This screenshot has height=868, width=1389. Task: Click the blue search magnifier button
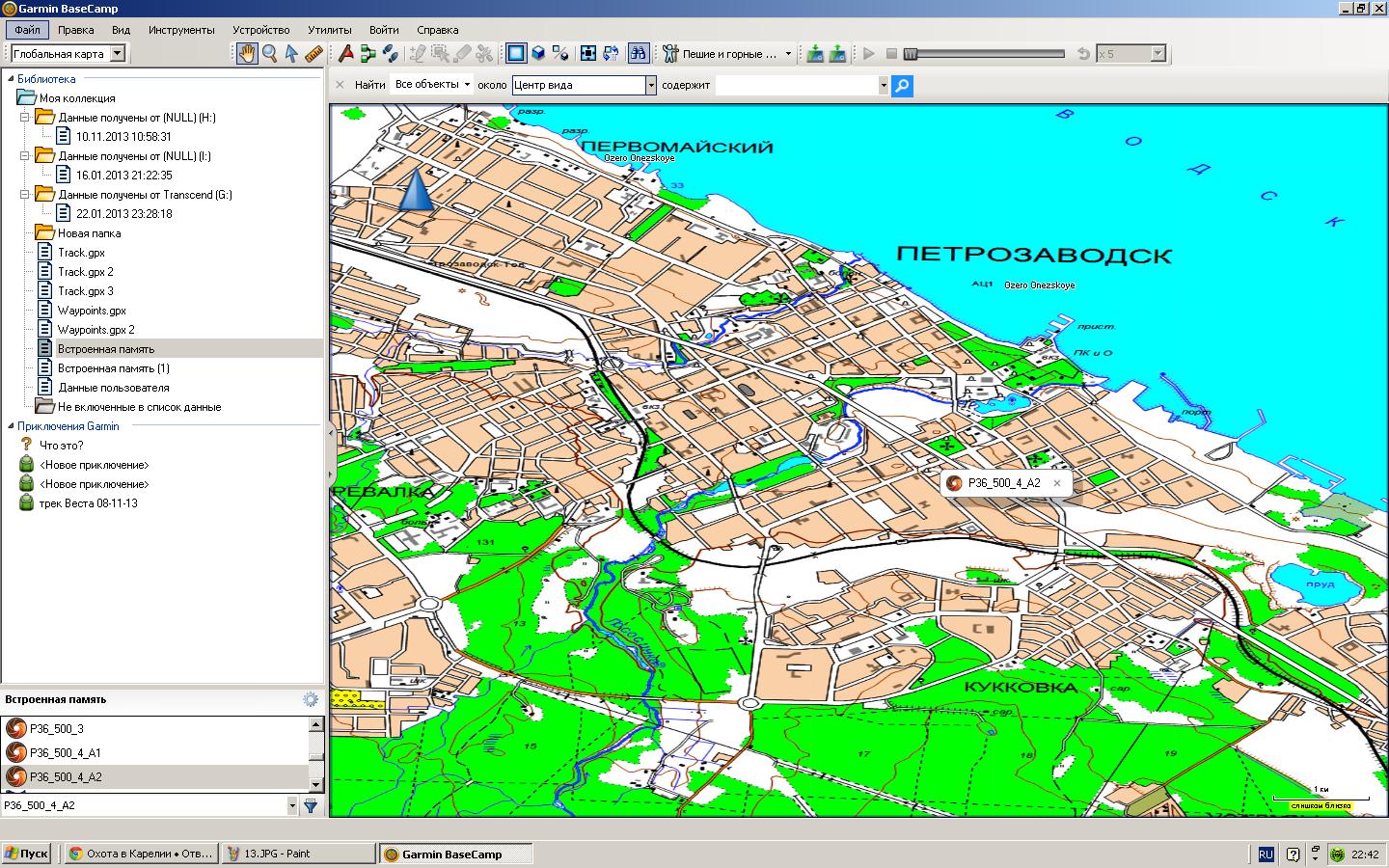pyautogui.click(x=902, y=86)
